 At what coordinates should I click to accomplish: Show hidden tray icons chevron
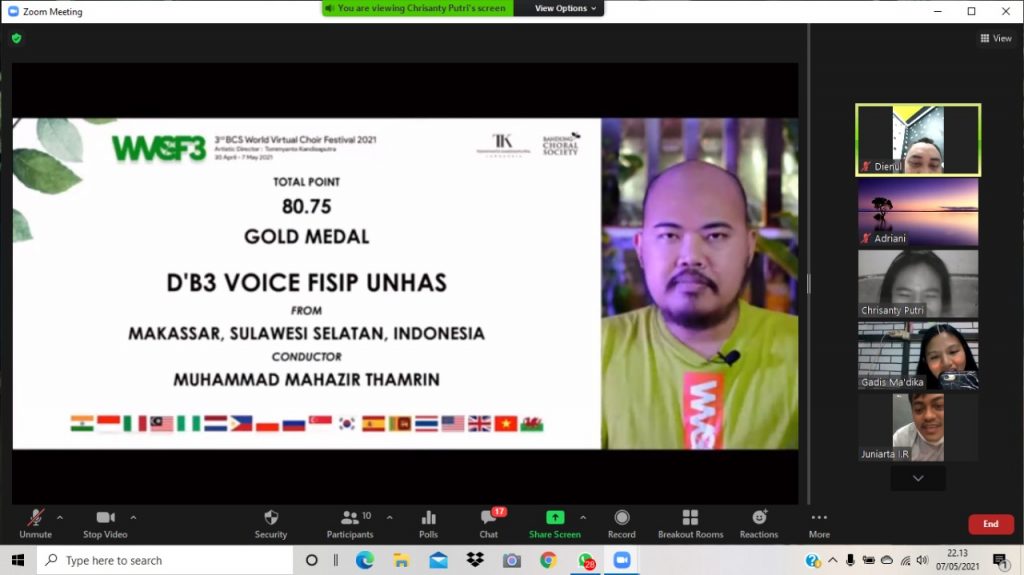[x=833, y=560]
